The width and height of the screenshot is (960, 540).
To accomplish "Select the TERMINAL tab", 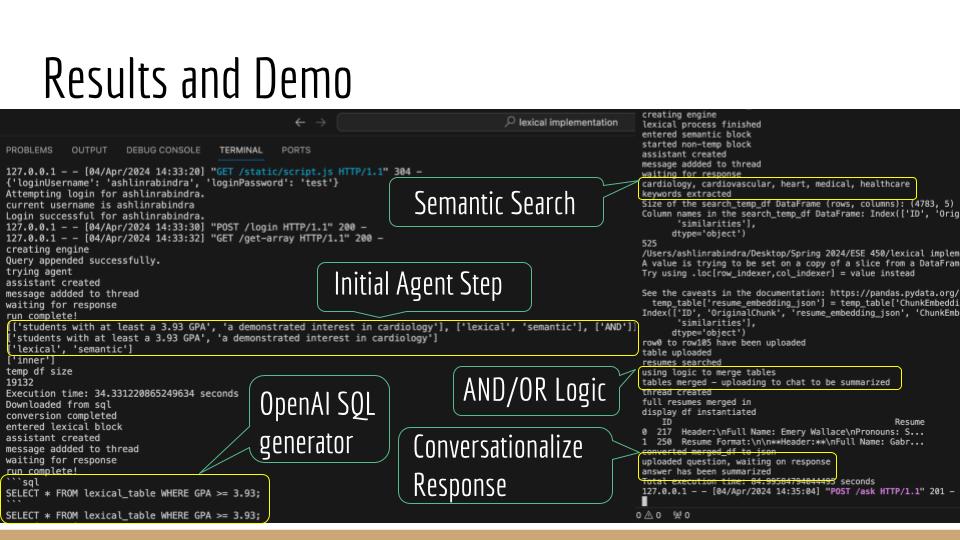I will pyautogui.click(x=241, y=150).
